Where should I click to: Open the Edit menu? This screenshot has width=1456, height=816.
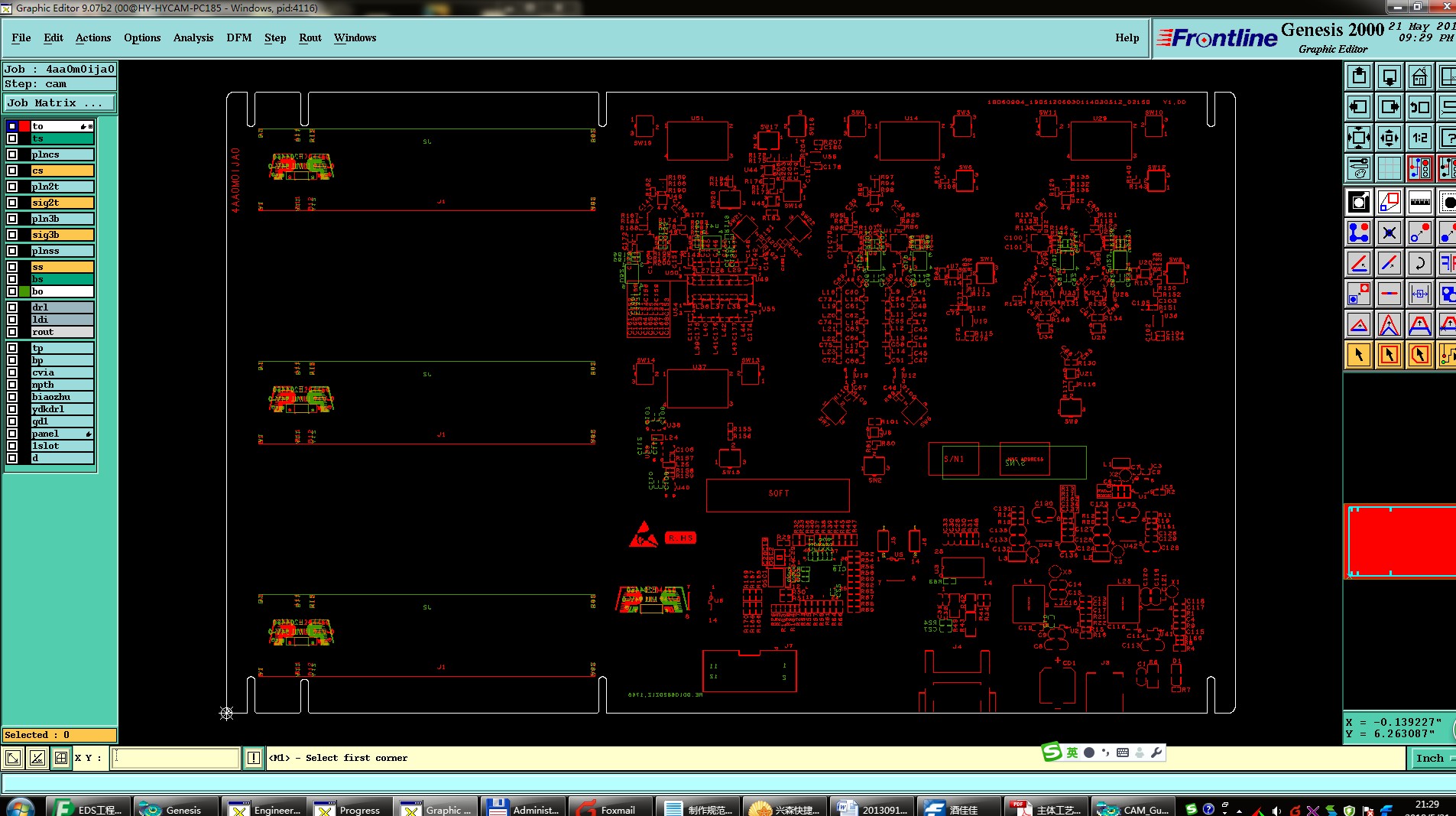tap(54, 37)
